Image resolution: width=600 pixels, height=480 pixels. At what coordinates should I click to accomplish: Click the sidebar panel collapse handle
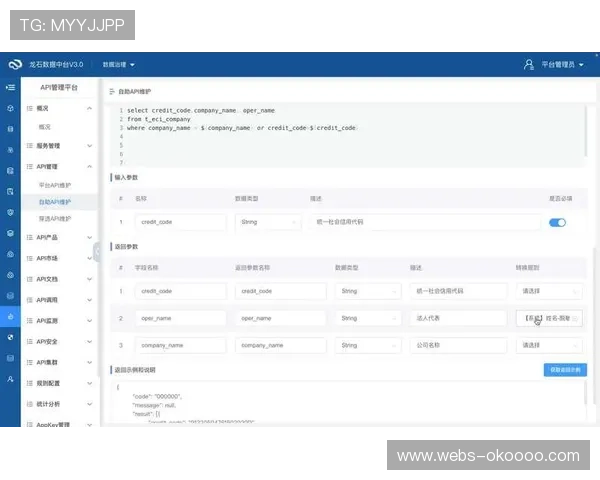tap(97, 250)
